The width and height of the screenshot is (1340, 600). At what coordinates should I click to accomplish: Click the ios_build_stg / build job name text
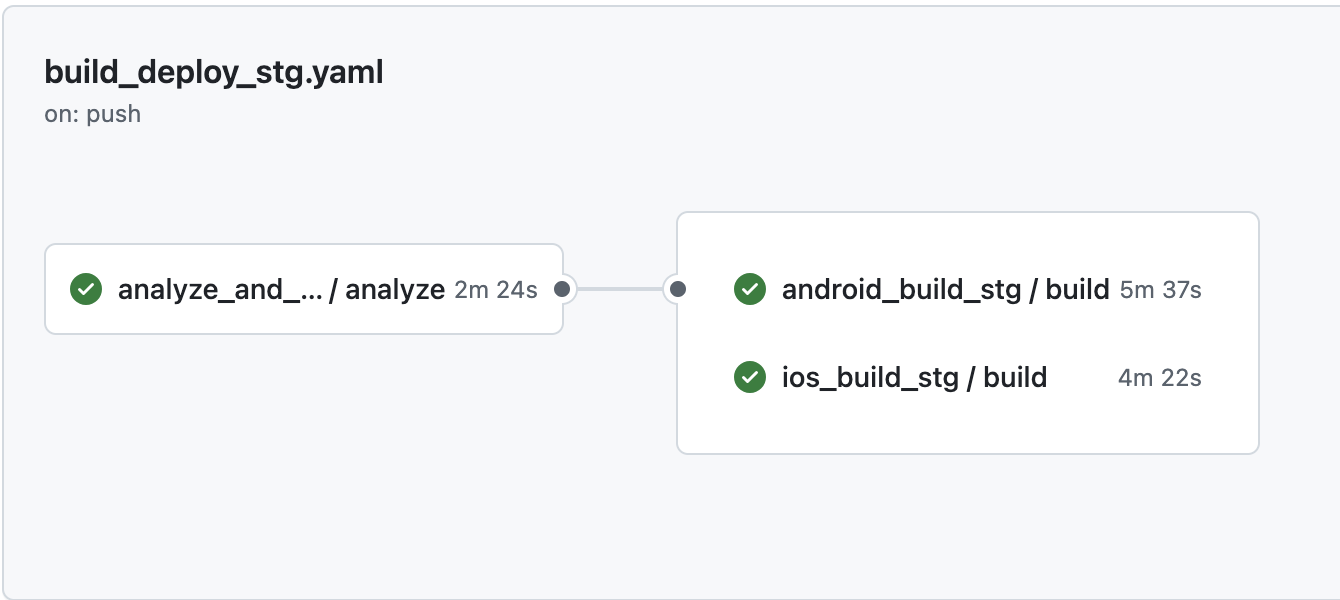(x=913, y=377)
